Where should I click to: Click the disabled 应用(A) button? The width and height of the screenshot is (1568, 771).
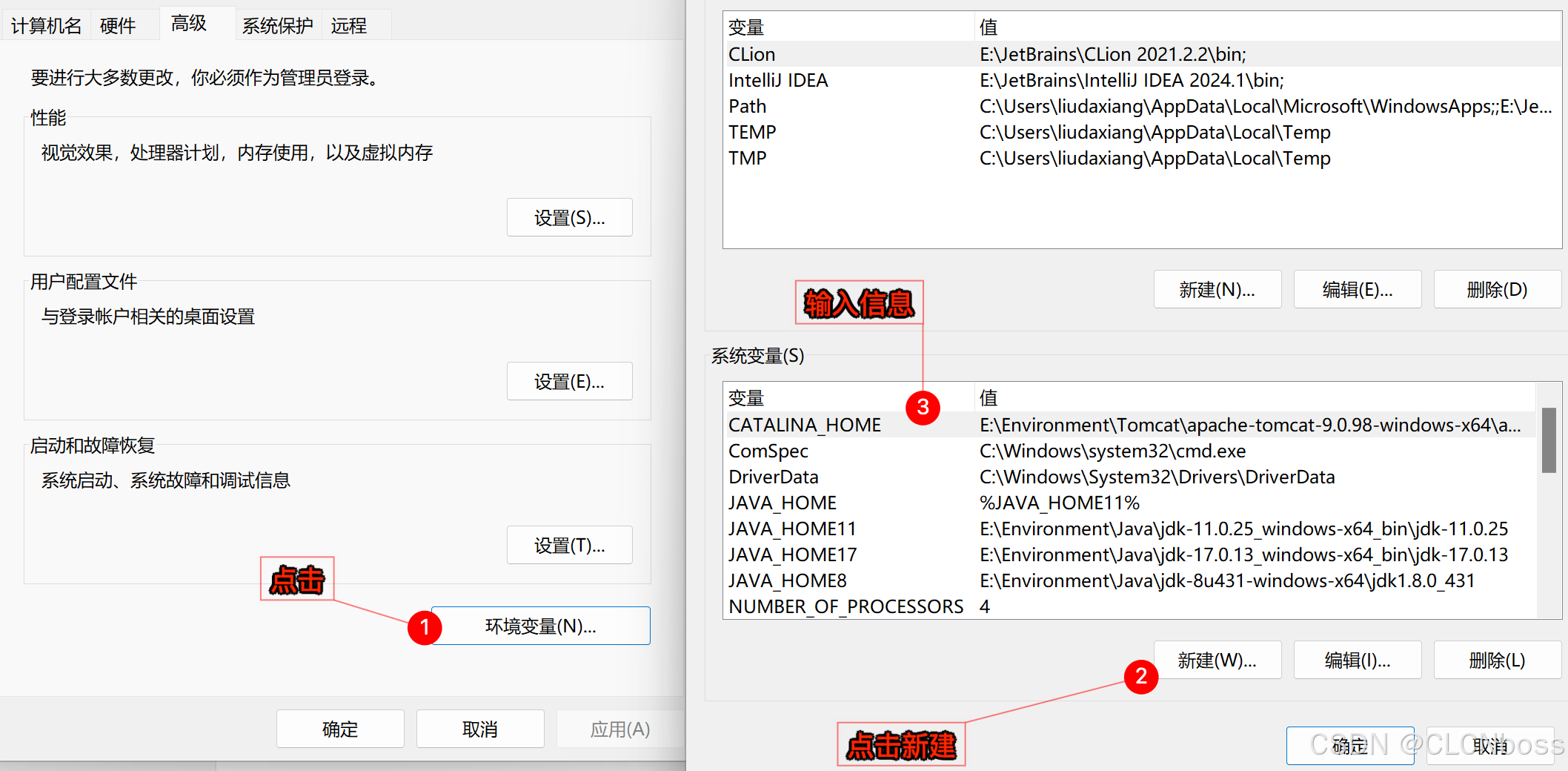[620, 729]
